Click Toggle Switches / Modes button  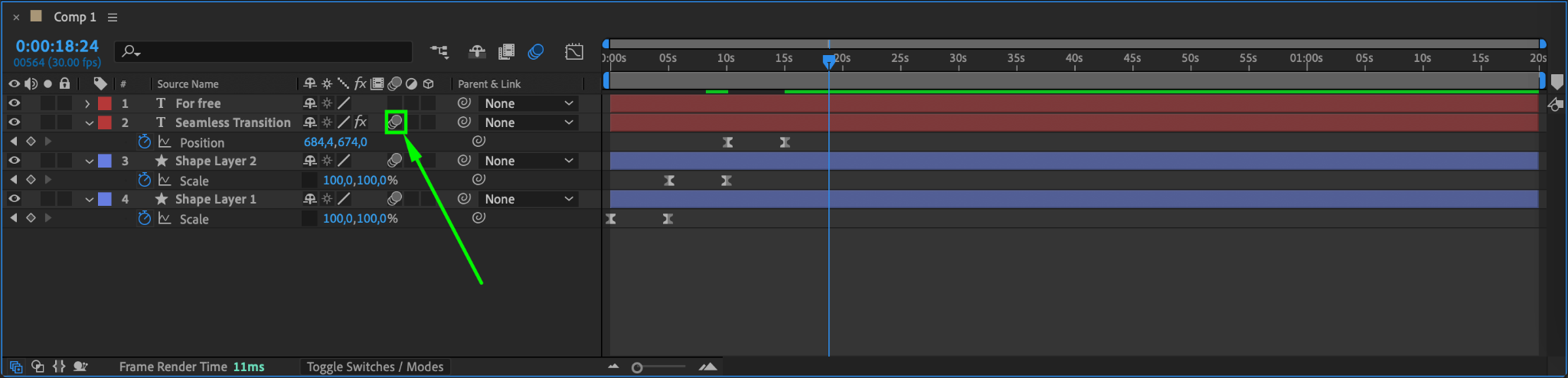click(375, 367)
